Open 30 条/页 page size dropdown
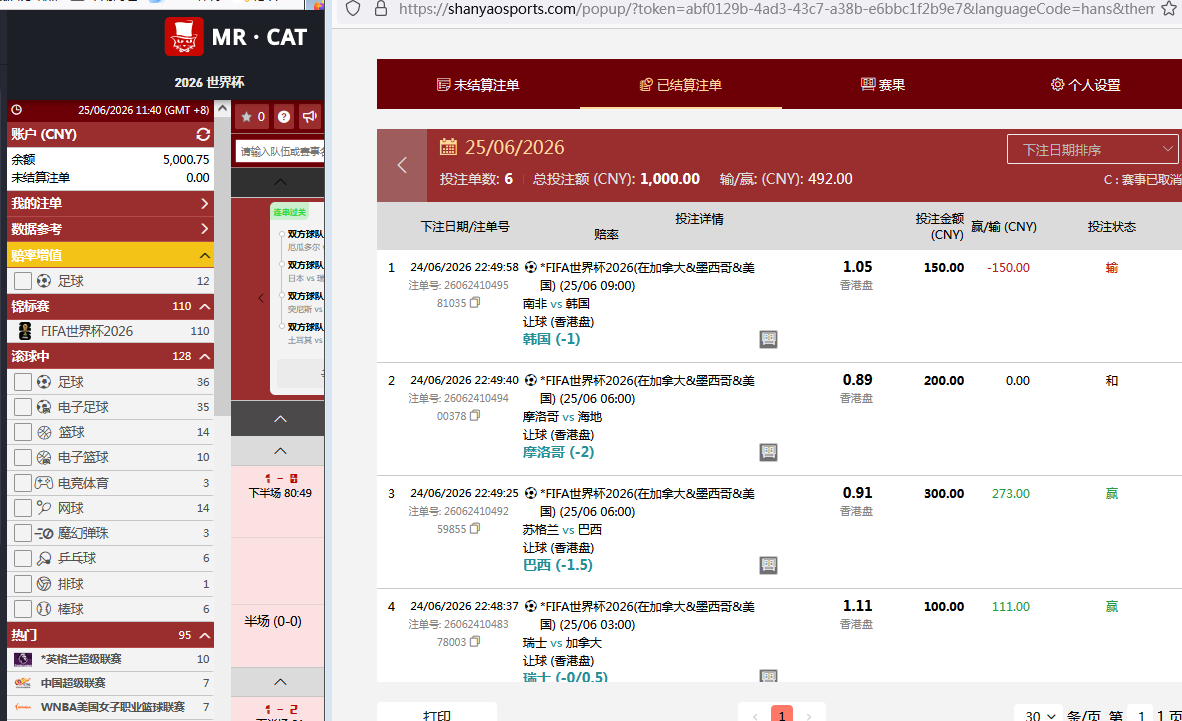Image resolution: width=1182 pixels, height=721 pixels. [x=1038, y=715]
